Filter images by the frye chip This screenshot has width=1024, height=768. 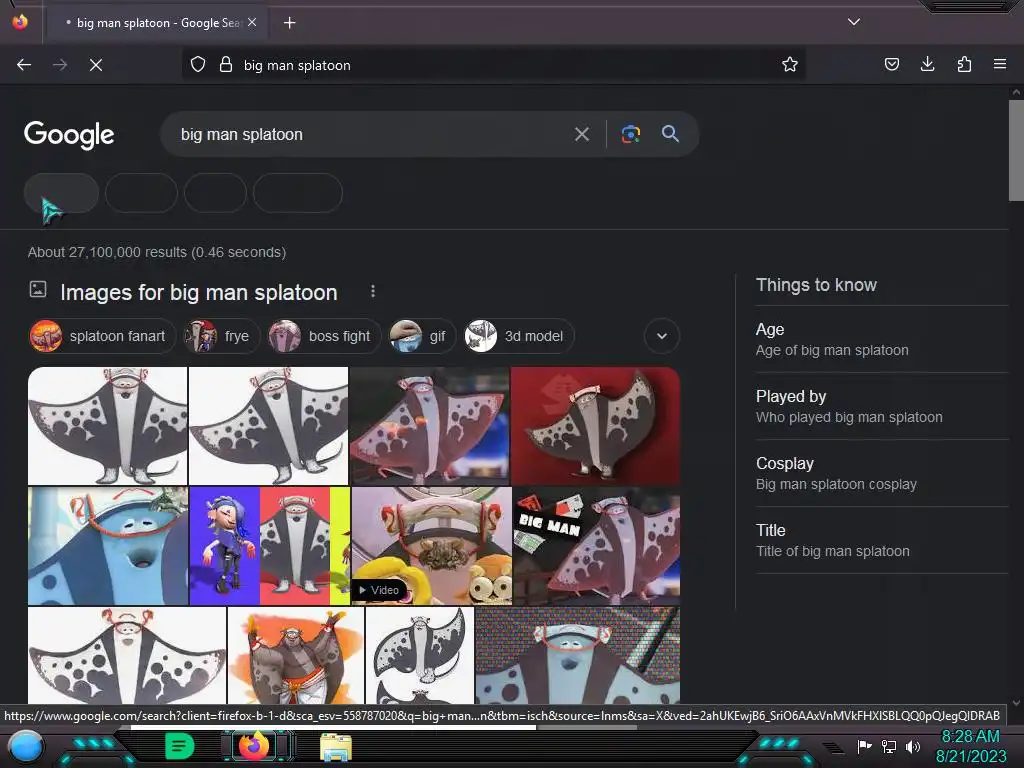[x=221, y=336]
